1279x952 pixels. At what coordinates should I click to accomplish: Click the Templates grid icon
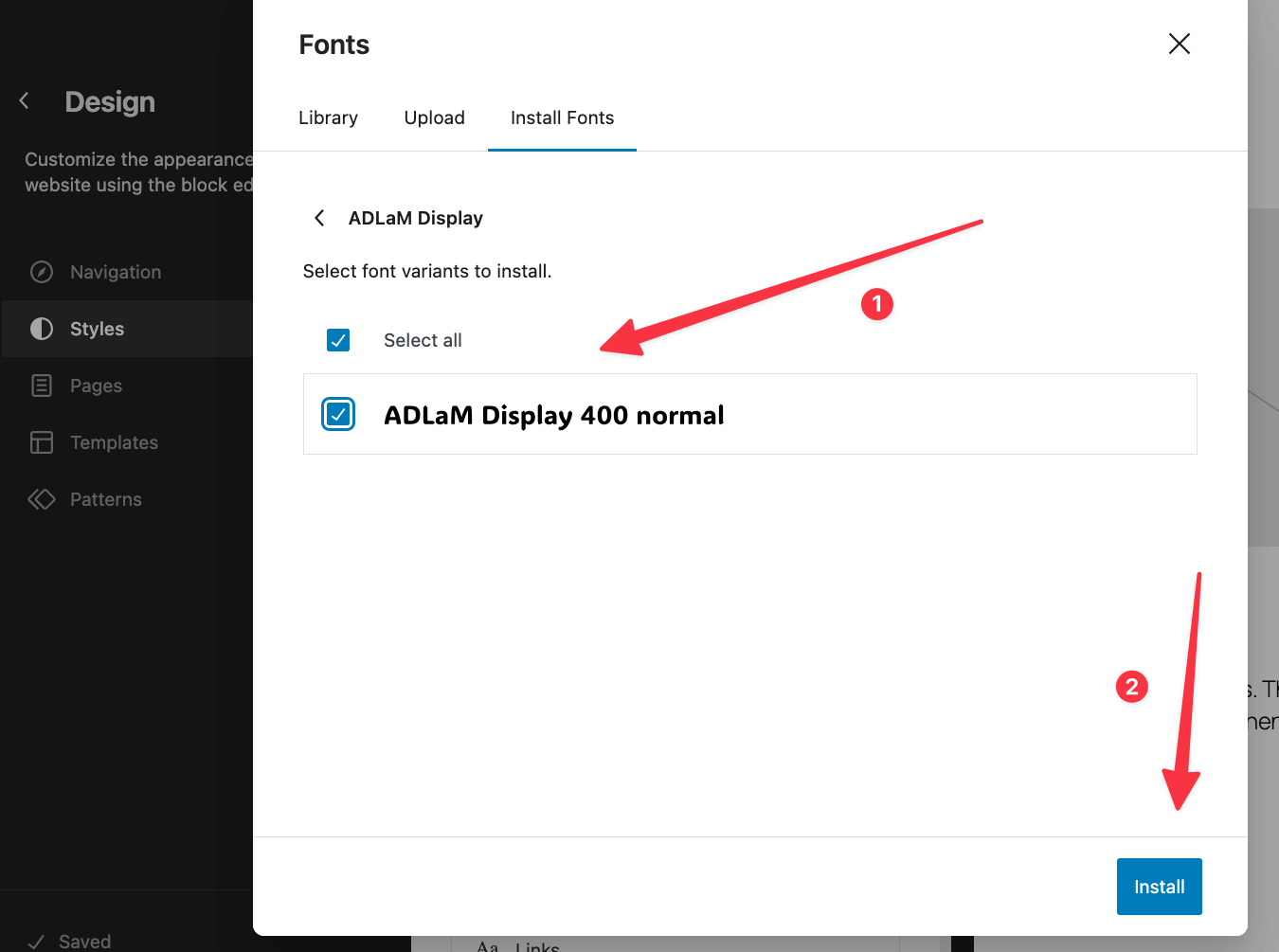click(x=42, y=442)
